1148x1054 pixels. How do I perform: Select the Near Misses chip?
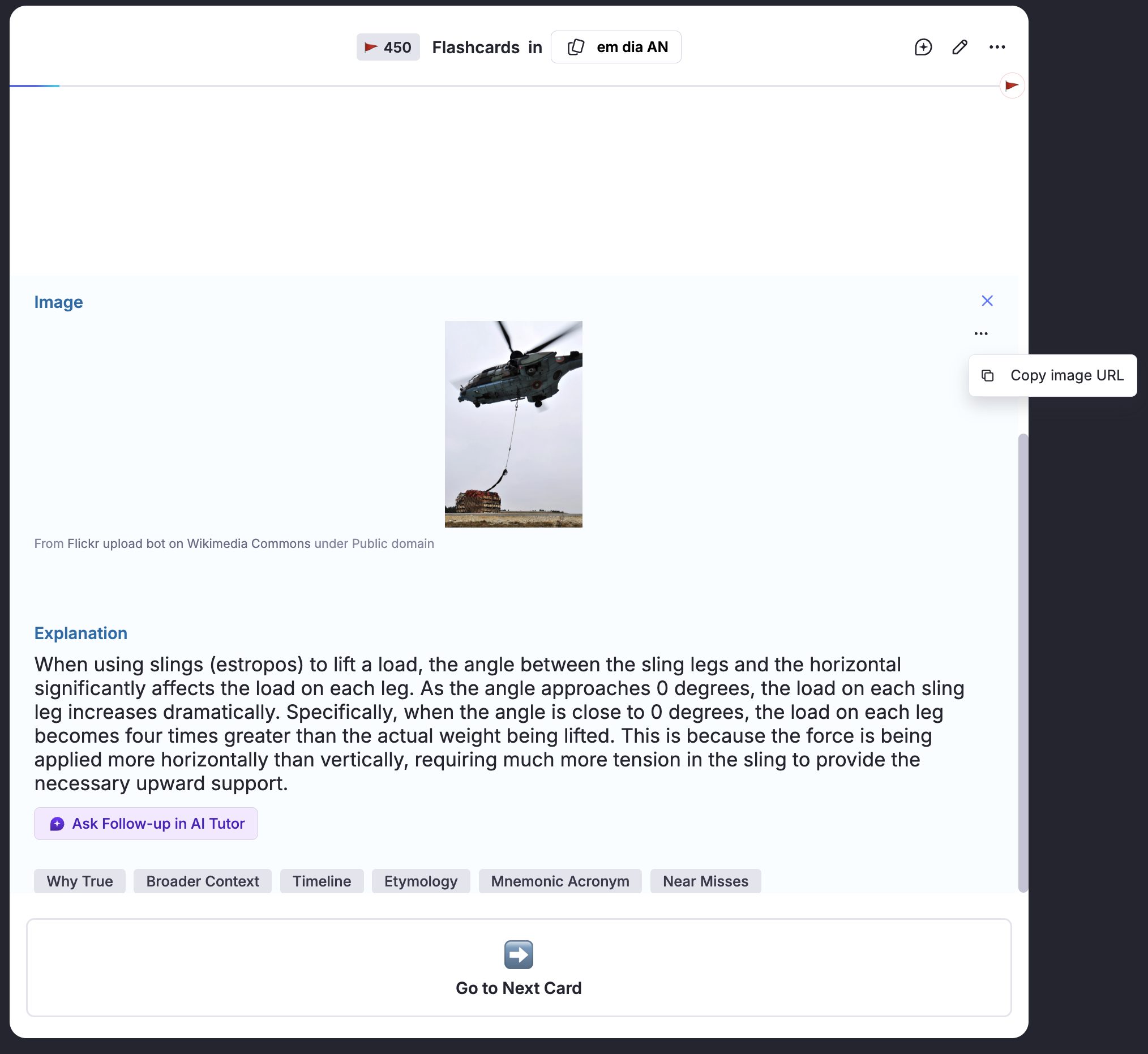coord(705,881)
